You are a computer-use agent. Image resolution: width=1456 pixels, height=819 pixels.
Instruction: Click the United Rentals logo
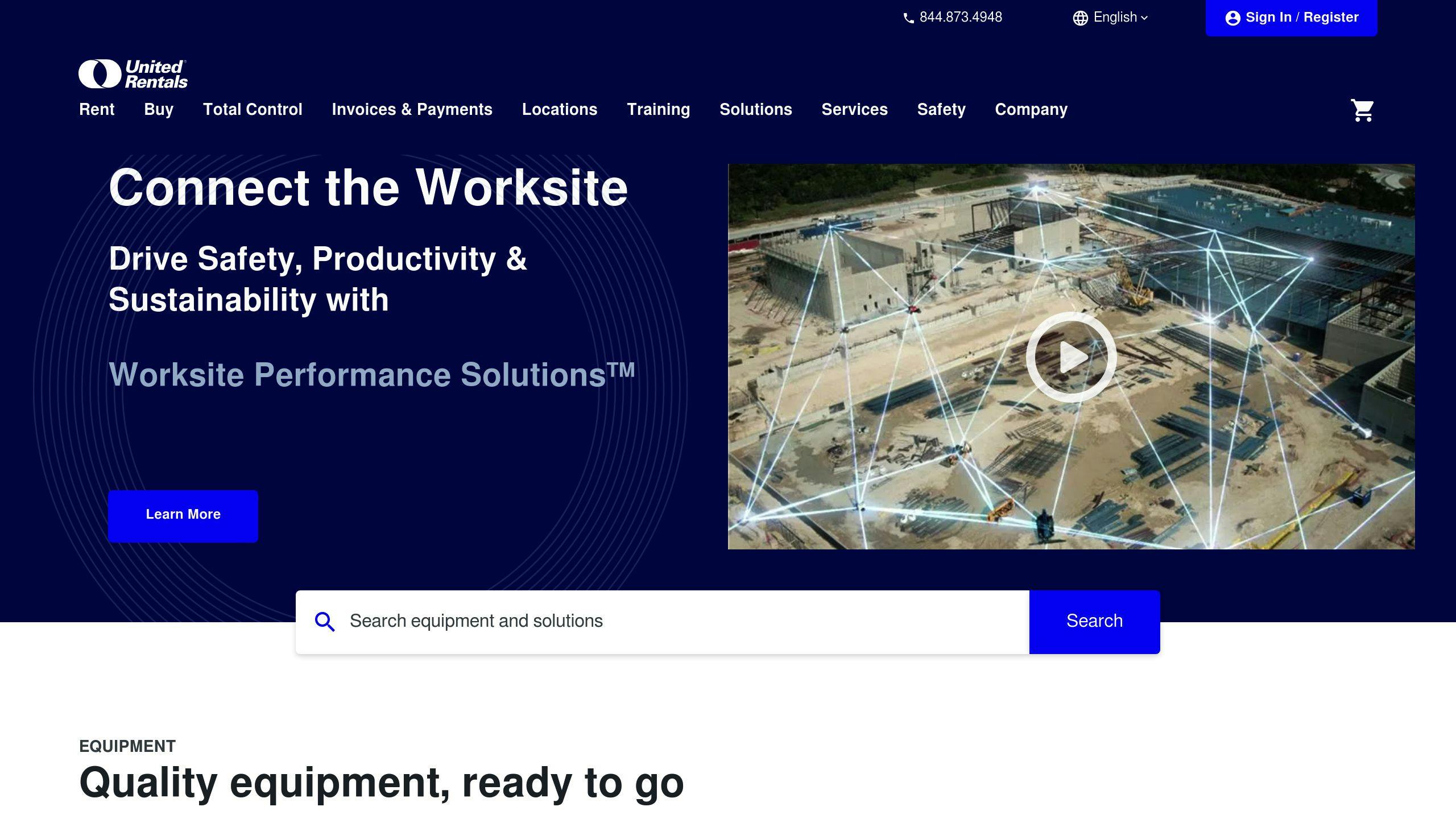coord(133,74)
